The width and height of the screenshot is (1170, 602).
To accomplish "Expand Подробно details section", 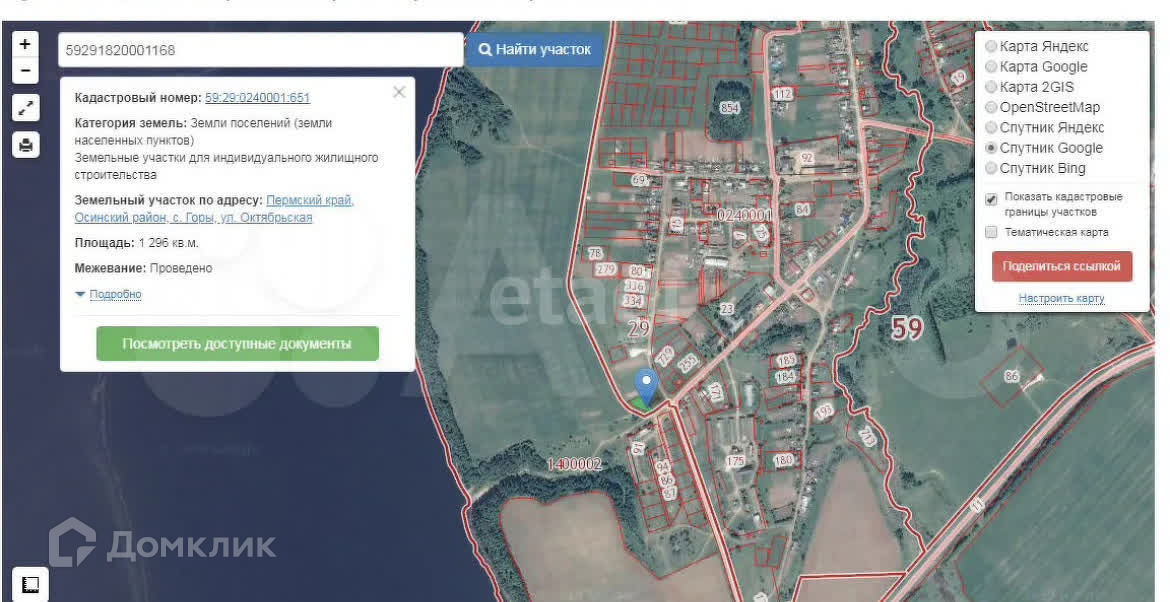I will (x=114, y=294).
